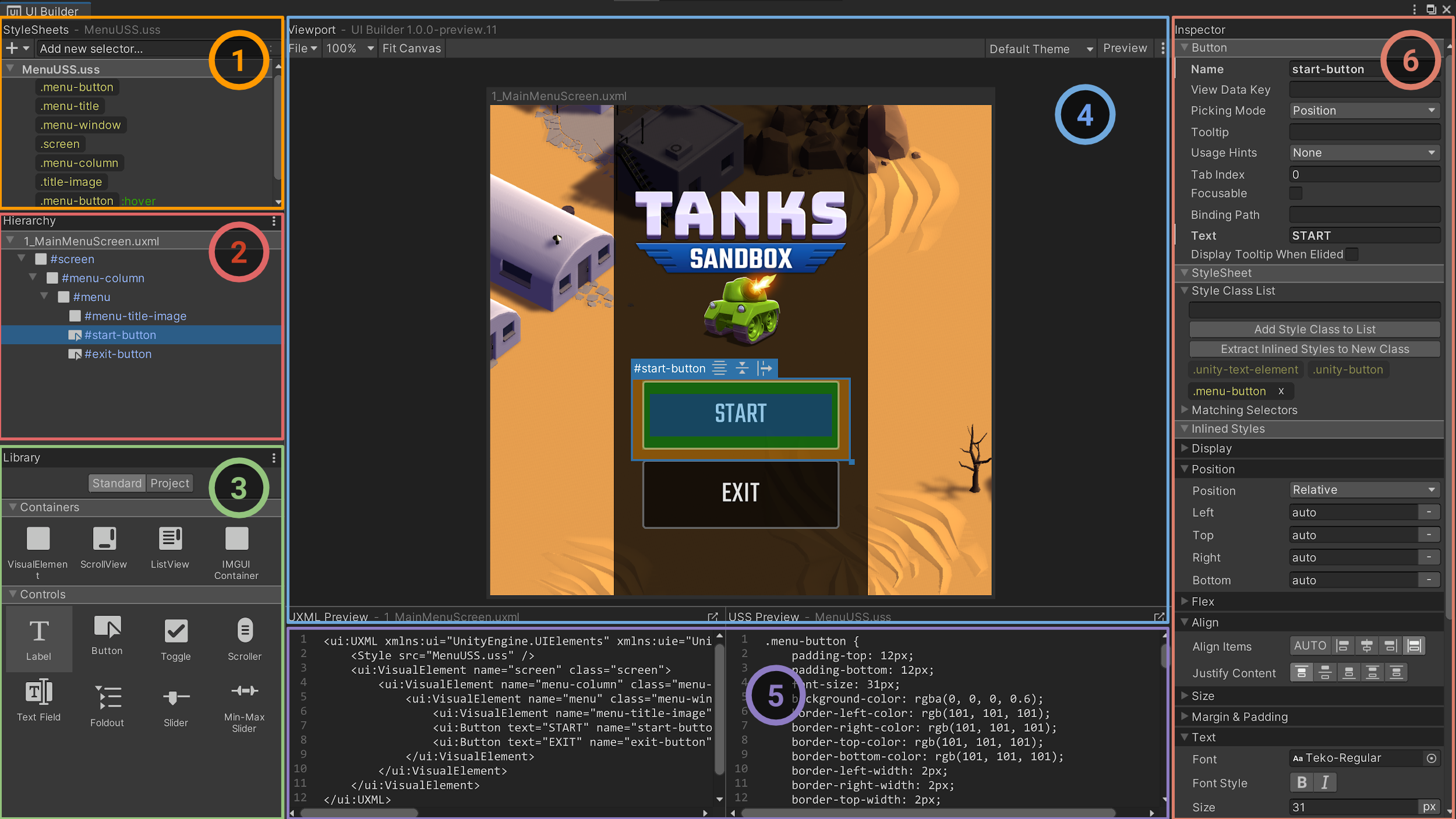Select the #exit-button in Hierarchy
Image resolution: width=1456 pixels, height=819 pixels.
116,353
